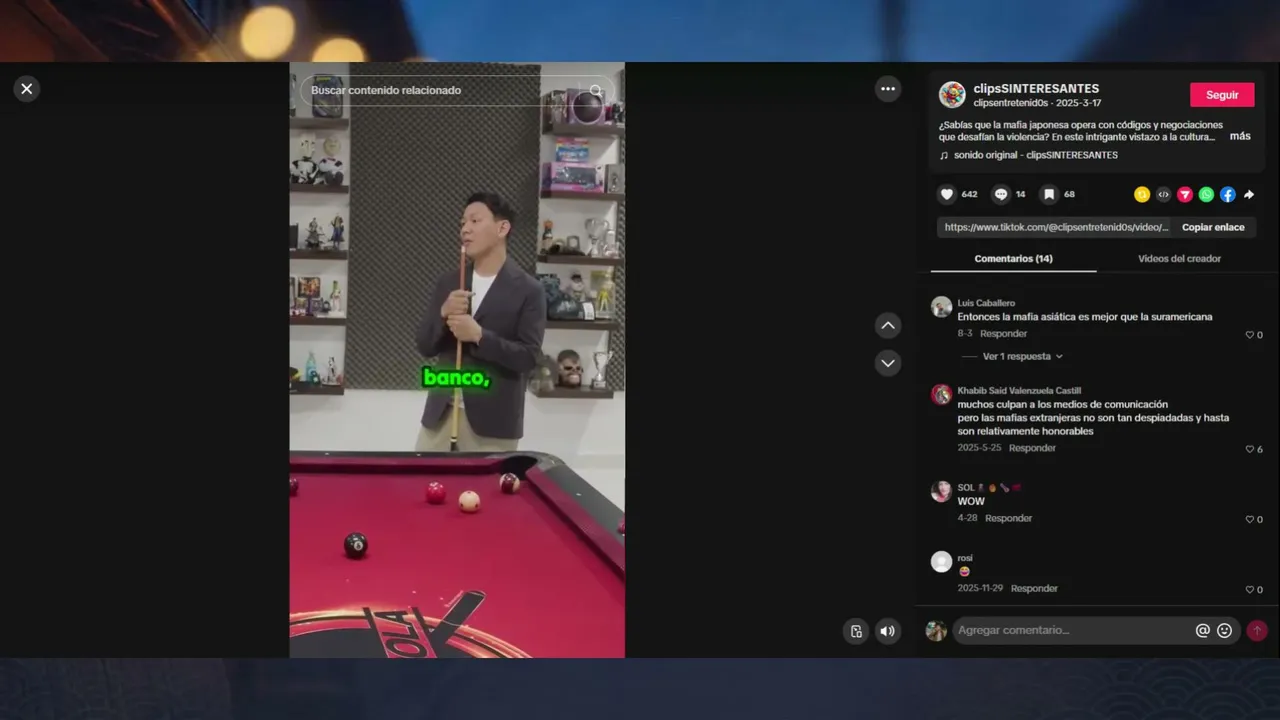1280x720 pixels.
Task: Click the 2025-5-25 comment date
Action: (x=979, y=448)
